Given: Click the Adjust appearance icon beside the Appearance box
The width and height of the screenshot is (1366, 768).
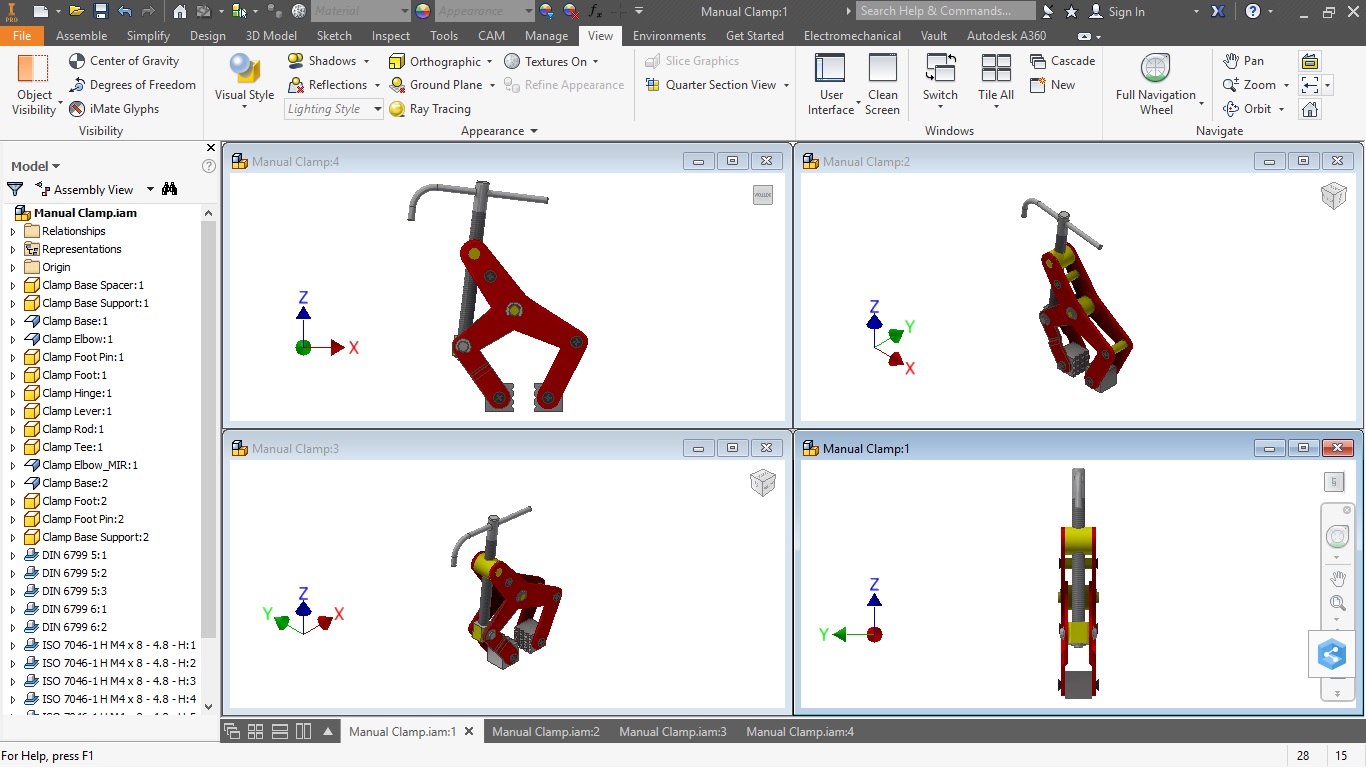Looking at the screenshot, I should pyautogui.click(x=547, y=11).
